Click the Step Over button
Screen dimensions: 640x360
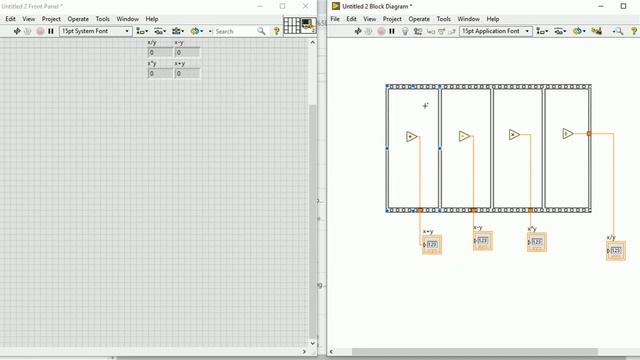click(x=441, y=31)
